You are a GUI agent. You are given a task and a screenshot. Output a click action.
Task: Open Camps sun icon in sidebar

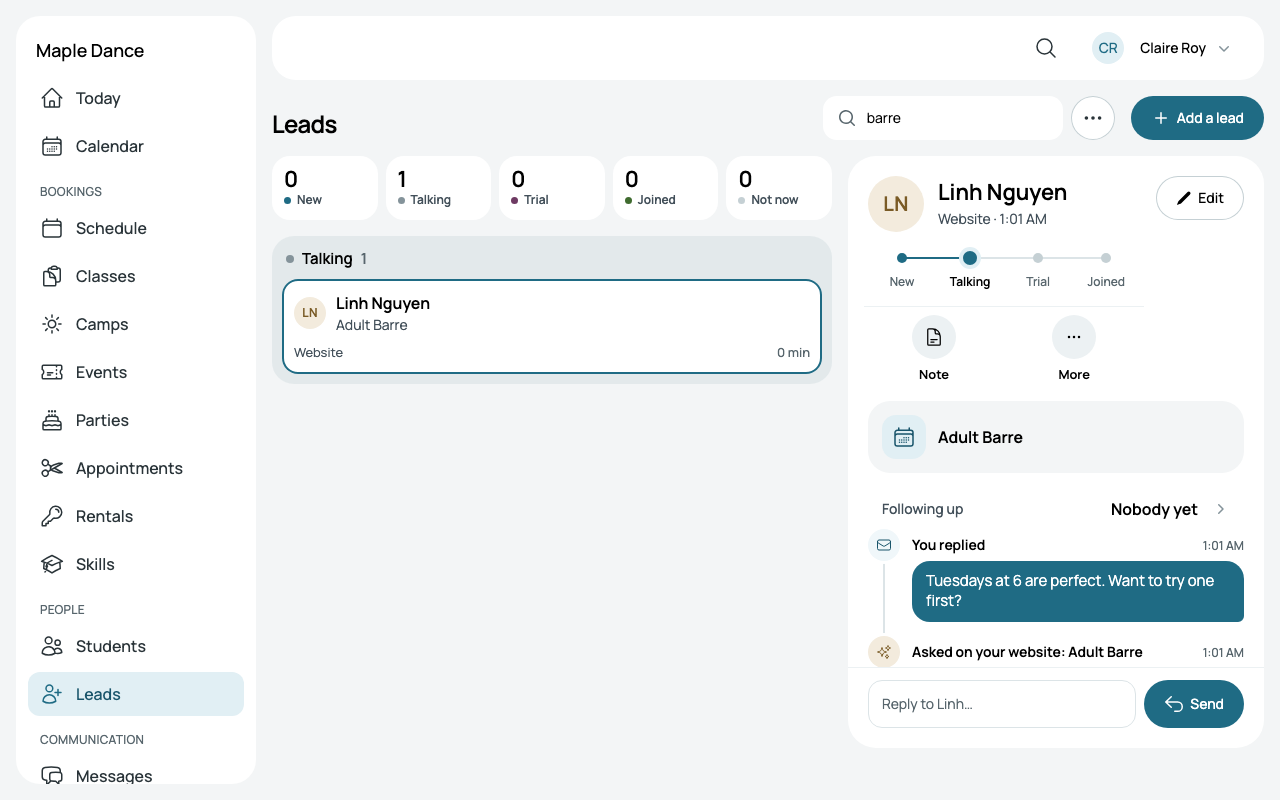[52, 324]
